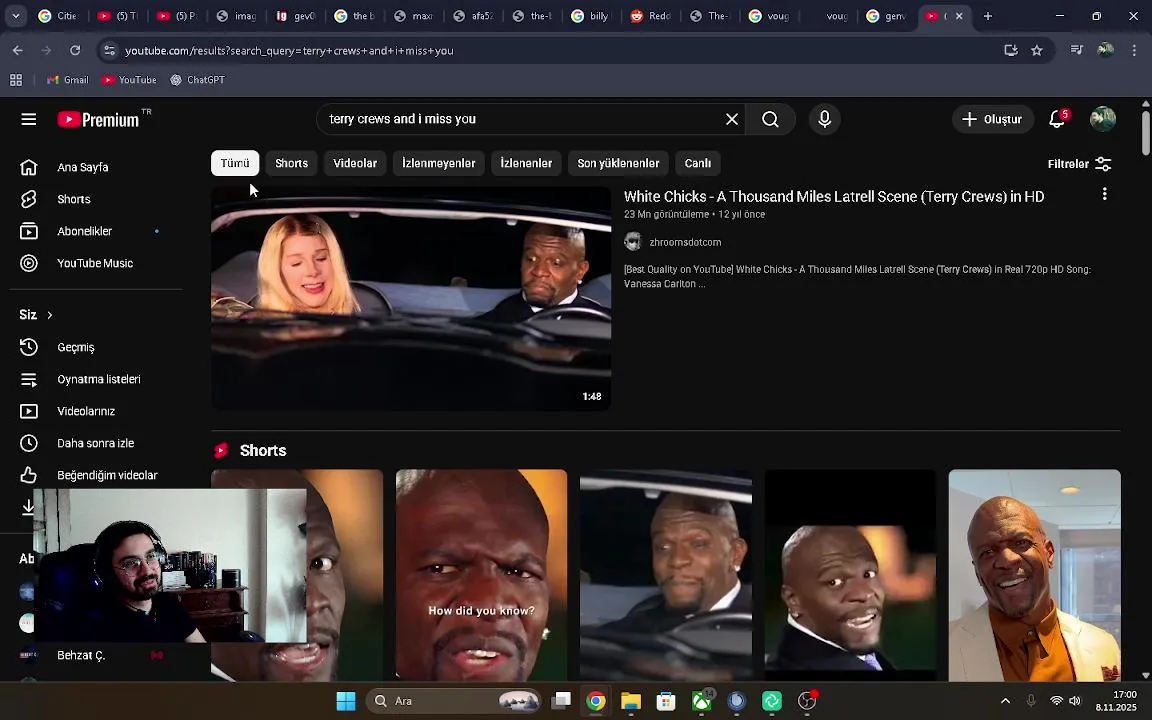Image resolution: width=1152 pixels, height=720 pixels.
Task: Click the taskbar Ara search box
Action: point(453,701)
